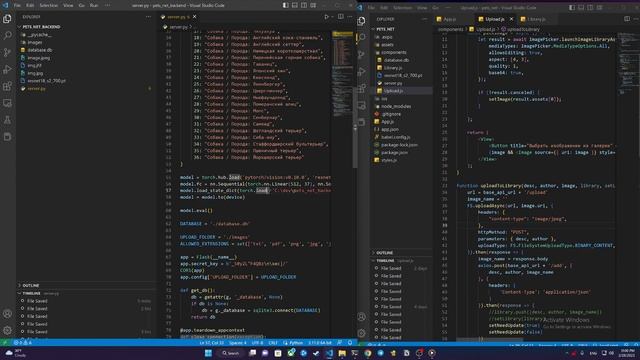Open Explorer view in left VS Code window
This screenshot has height=360, width=640.
(7, 19)
